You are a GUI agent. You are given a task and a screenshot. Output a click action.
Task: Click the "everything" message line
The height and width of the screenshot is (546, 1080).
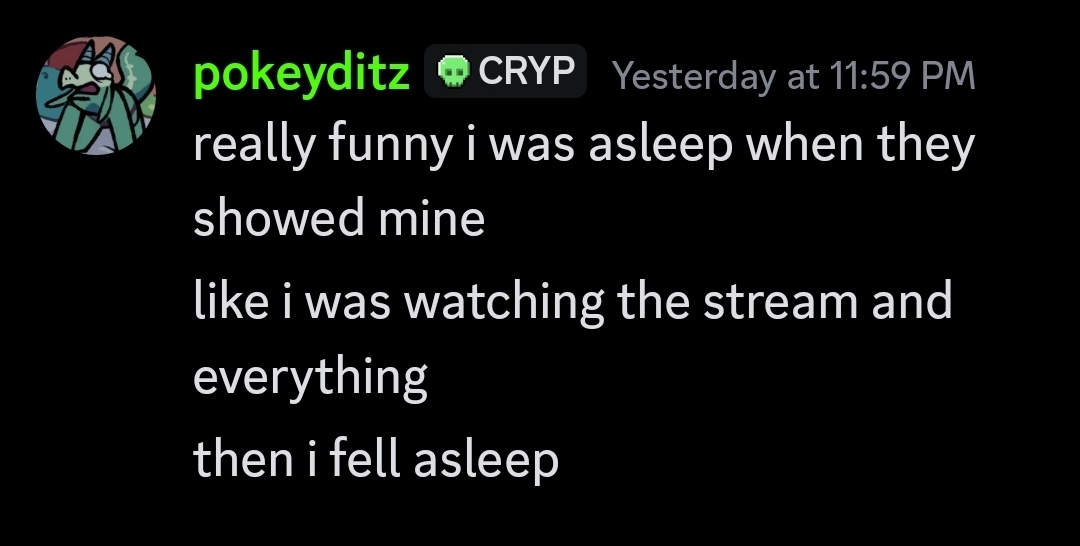310,377
